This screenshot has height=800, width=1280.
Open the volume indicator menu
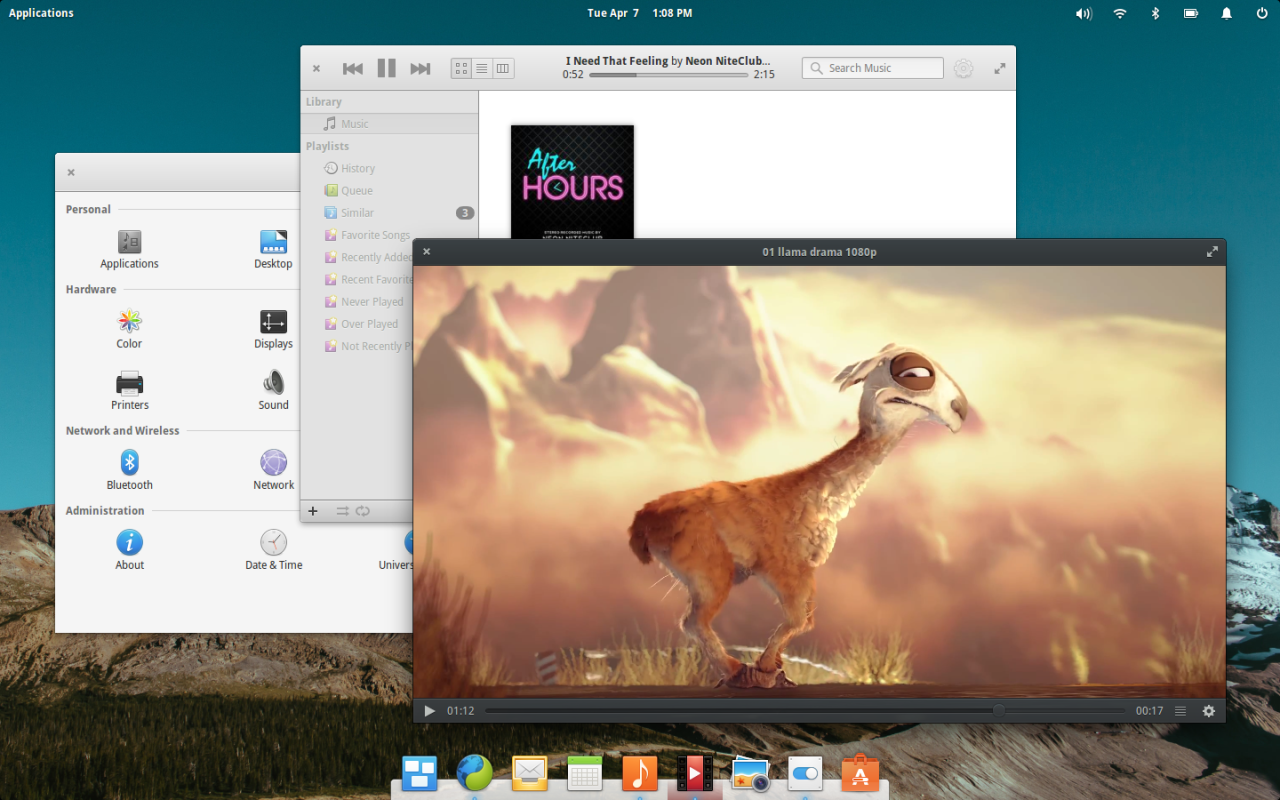(1083, 13)
